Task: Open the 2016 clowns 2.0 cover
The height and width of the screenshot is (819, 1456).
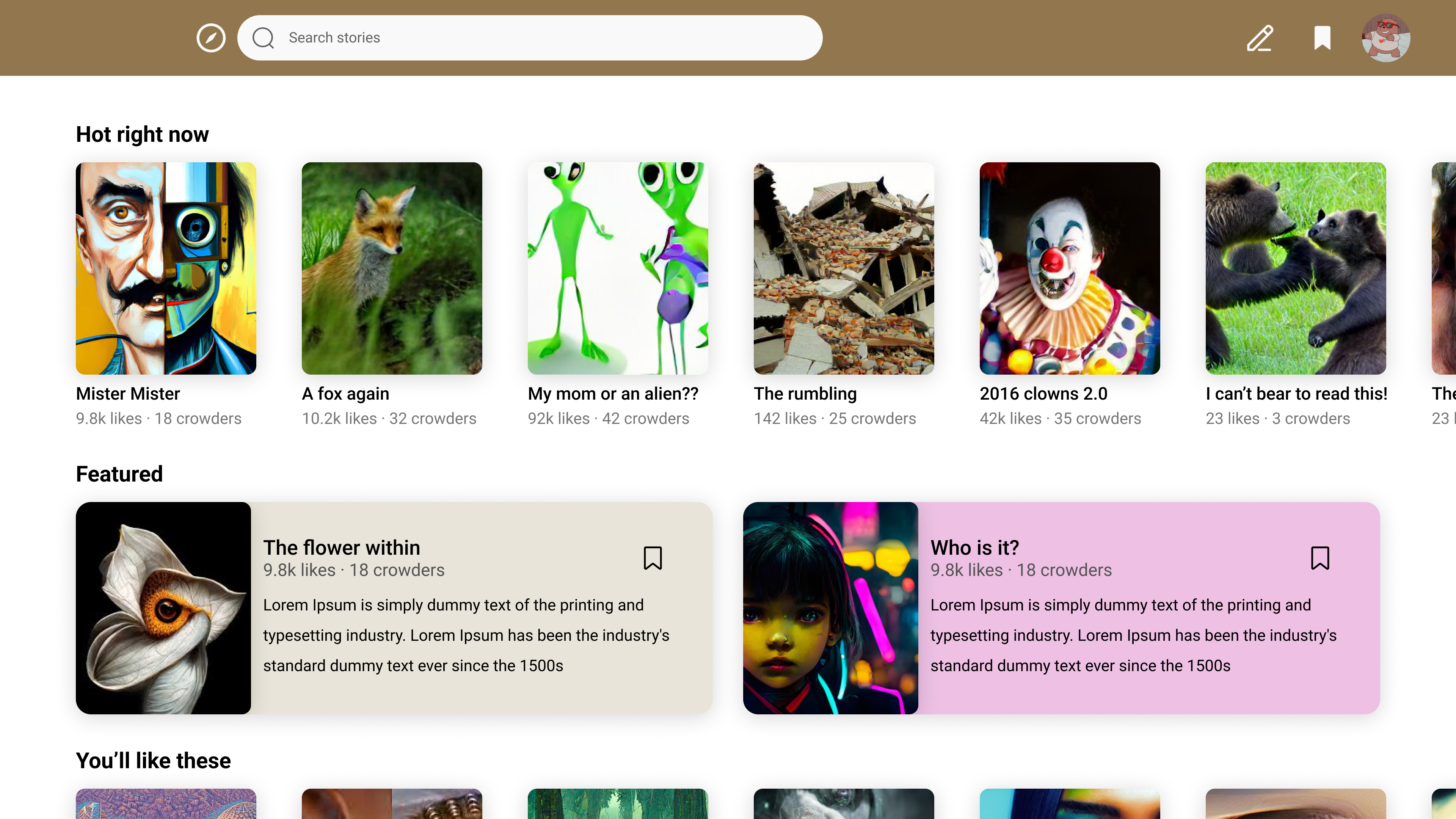Action: (1069, 268)
